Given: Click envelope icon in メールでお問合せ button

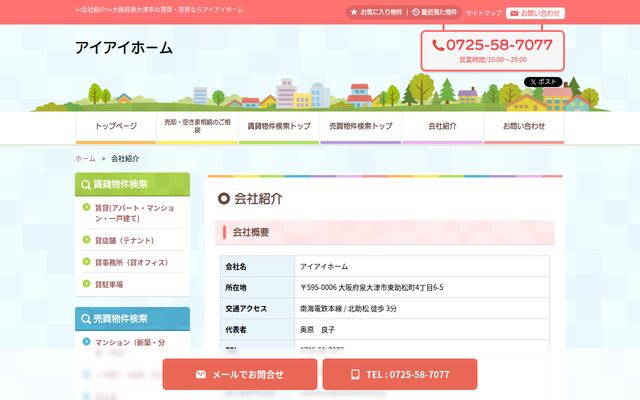Looking at the screenshot, I should (x=200, y=374).
